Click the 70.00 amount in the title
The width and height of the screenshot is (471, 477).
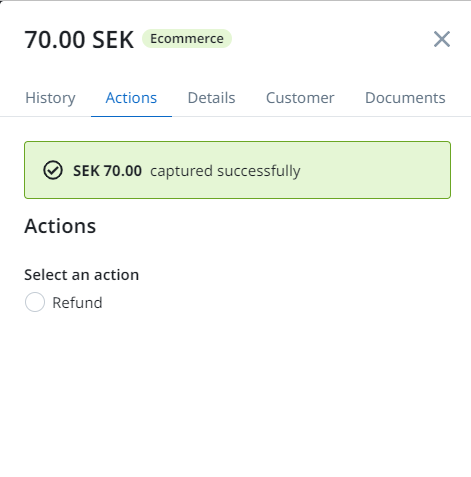[x=55, y=40]
